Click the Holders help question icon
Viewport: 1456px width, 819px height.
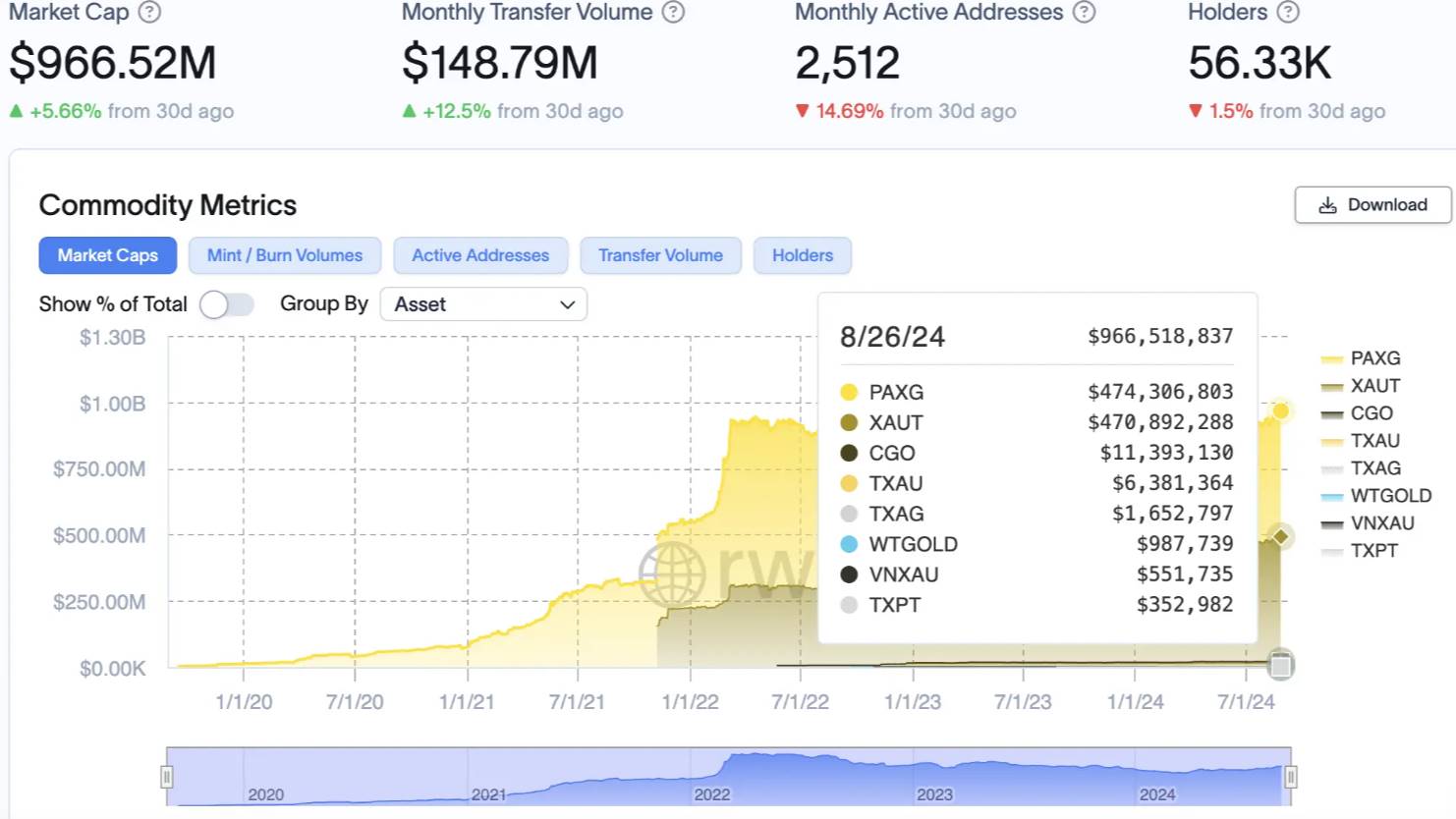click(1288, 13)
